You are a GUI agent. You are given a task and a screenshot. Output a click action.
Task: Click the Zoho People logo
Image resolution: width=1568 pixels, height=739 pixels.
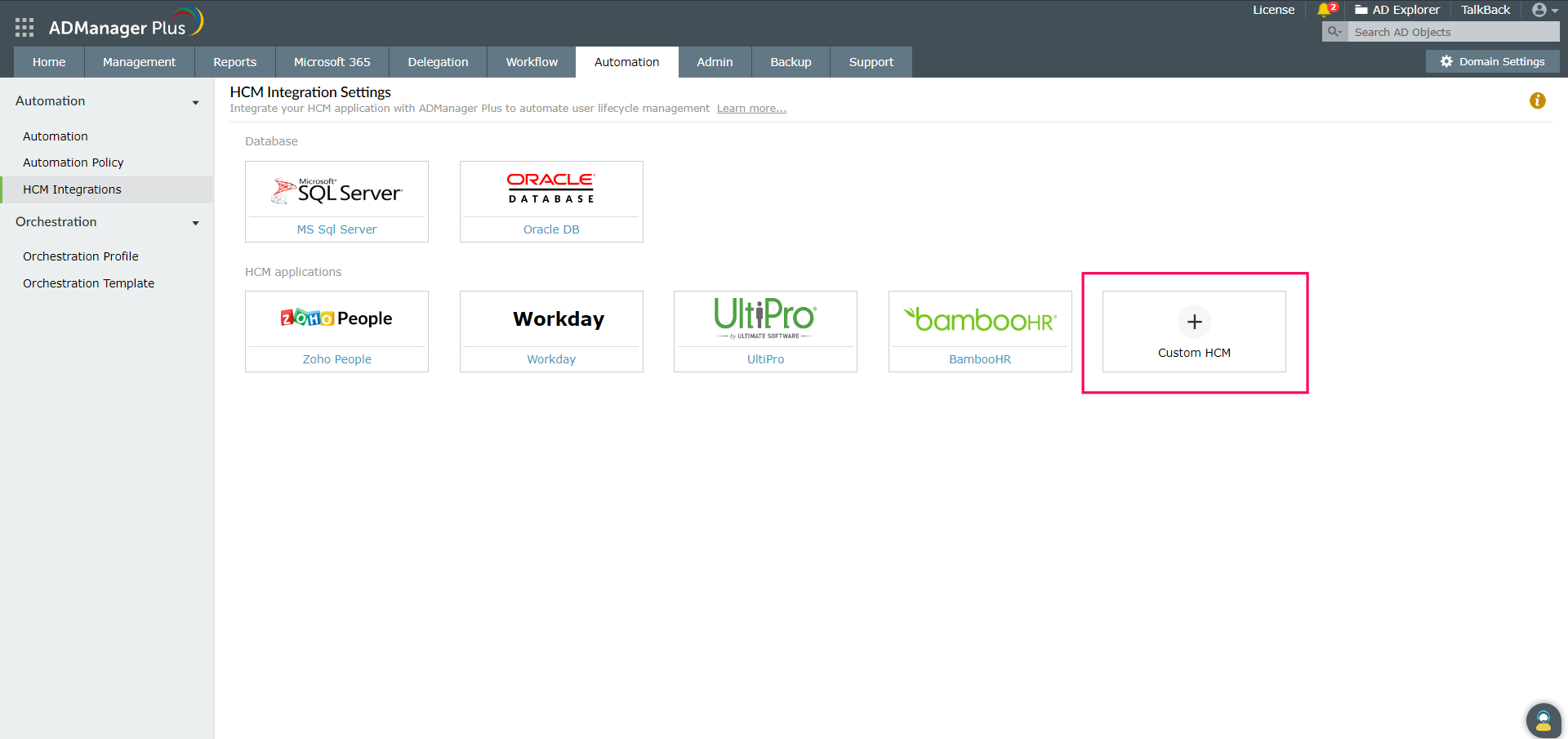click(336, 318)
